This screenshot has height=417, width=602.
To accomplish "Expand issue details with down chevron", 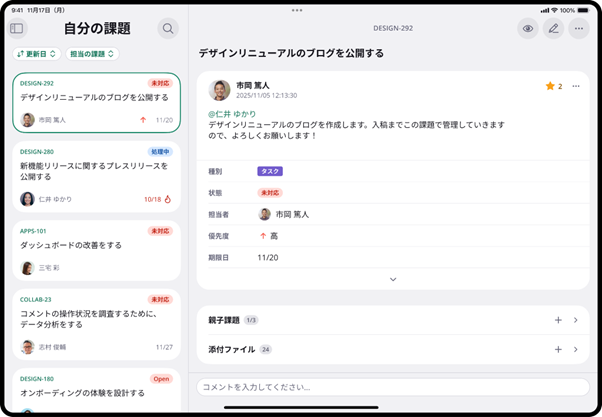I will [393, 279].
